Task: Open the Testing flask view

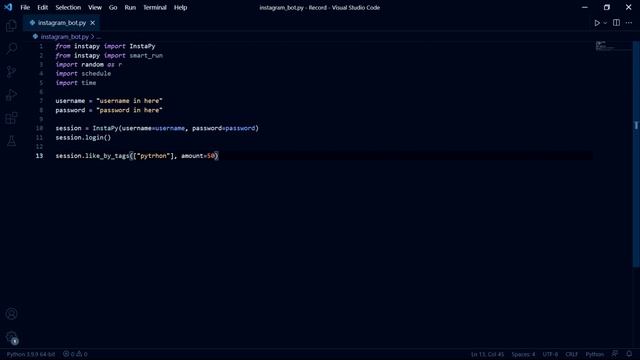Action: [11, 141]
